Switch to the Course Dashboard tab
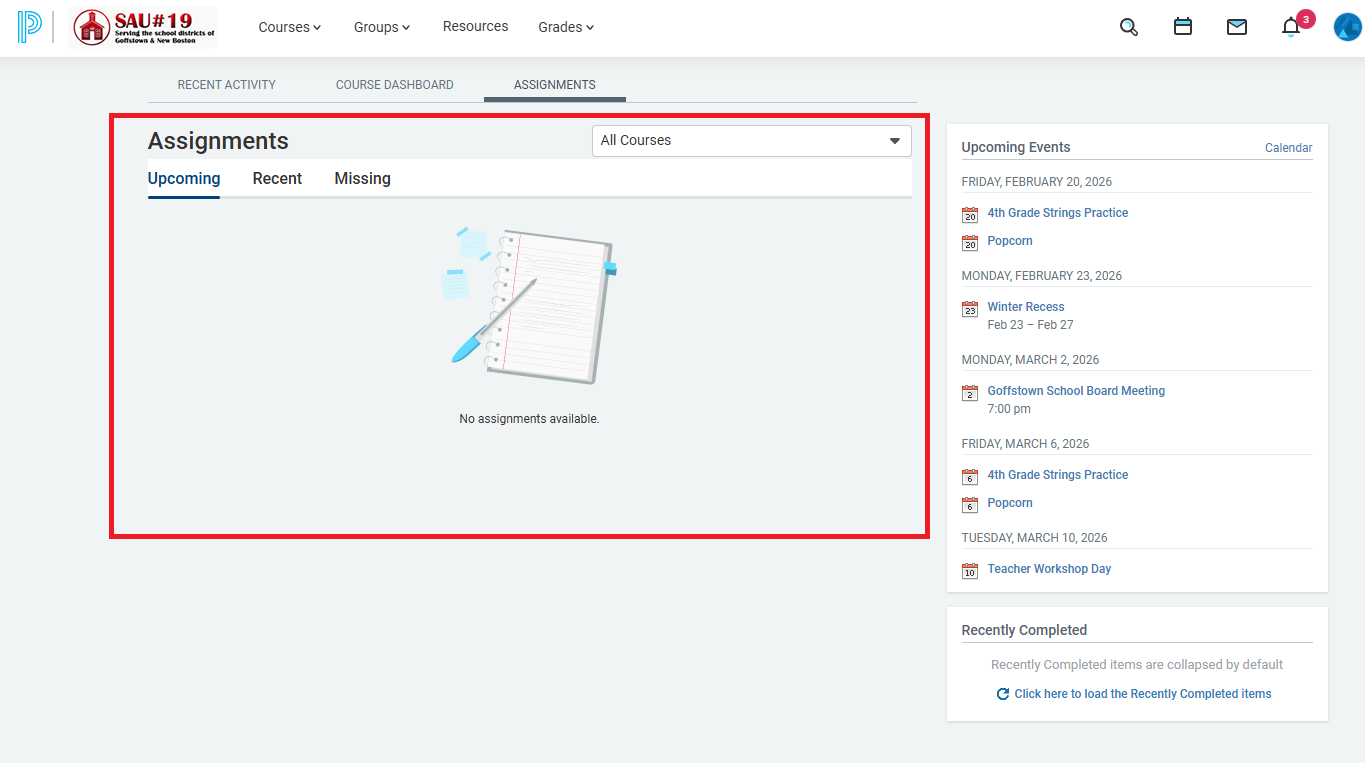1365x763 pixels. [394, 85]
